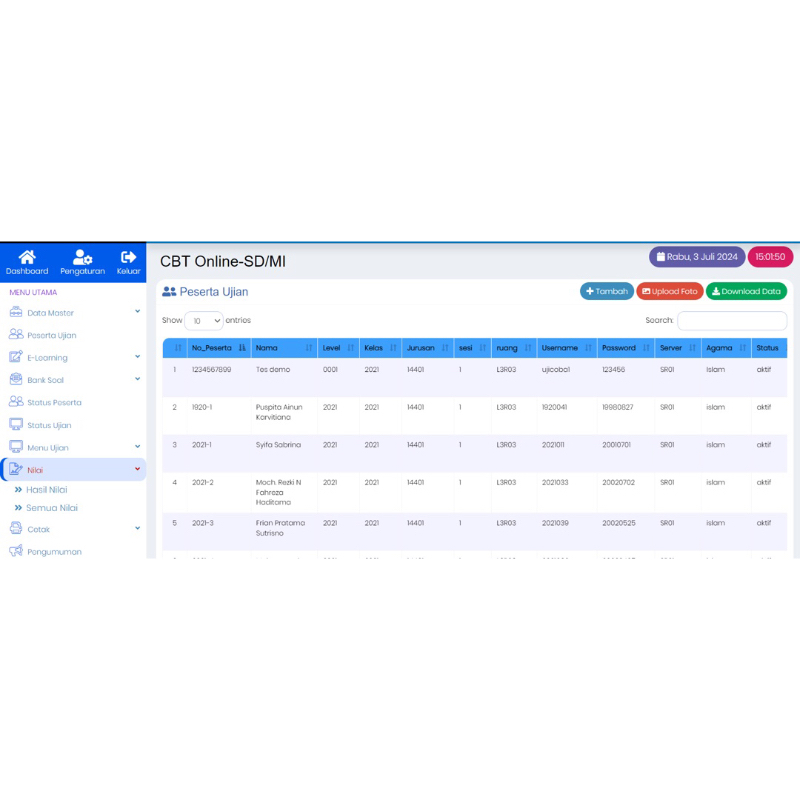Open the Pengumuman megaphone icon
The image size is (800, 800).
pyautogui.click(x=16, y=551)
